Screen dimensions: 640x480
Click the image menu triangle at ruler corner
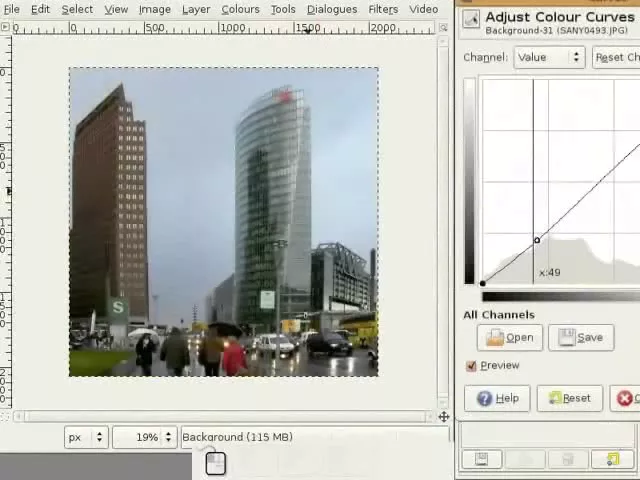pyautogui.click(x=5, y=27)
